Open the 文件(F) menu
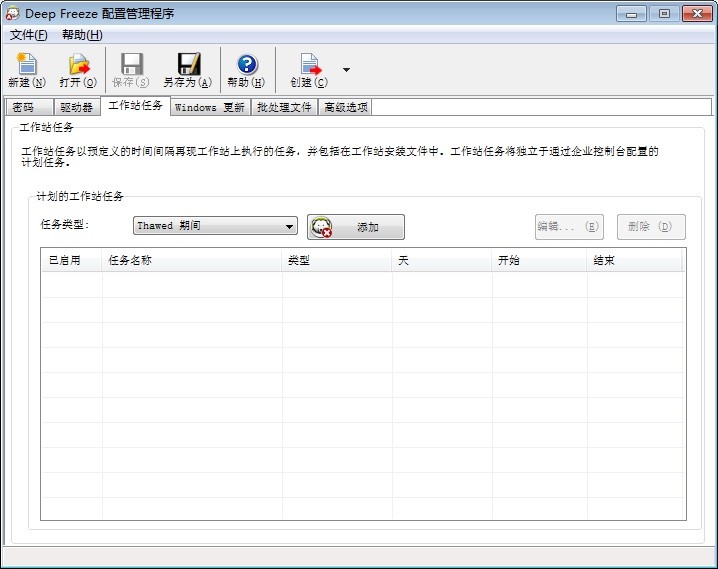The height and width of the screenshot is (569, 718). pyautogui.click(x=29, y=35)
